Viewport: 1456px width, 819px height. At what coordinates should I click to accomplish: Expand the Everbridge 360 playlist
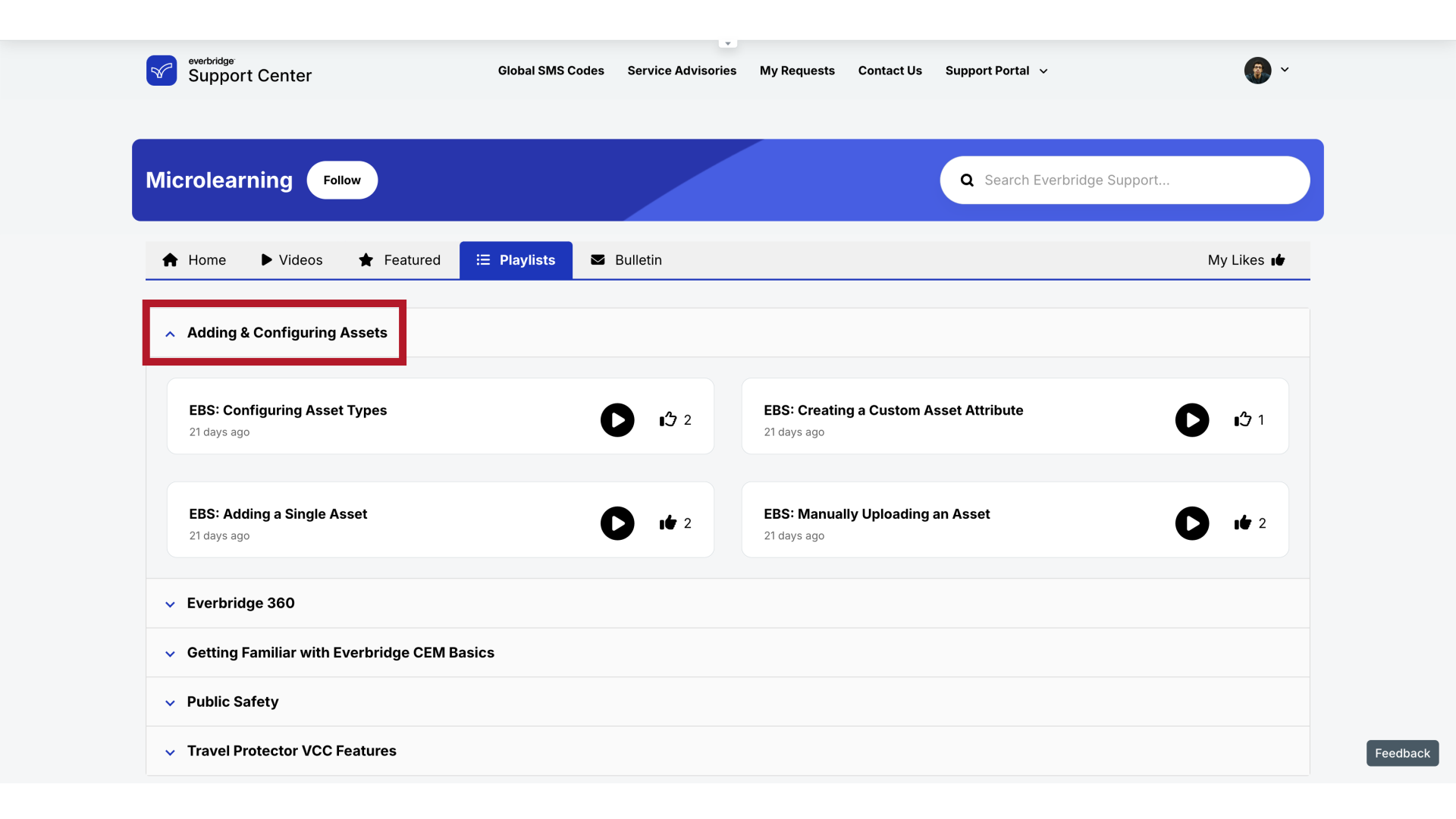(x=170, y=604)
